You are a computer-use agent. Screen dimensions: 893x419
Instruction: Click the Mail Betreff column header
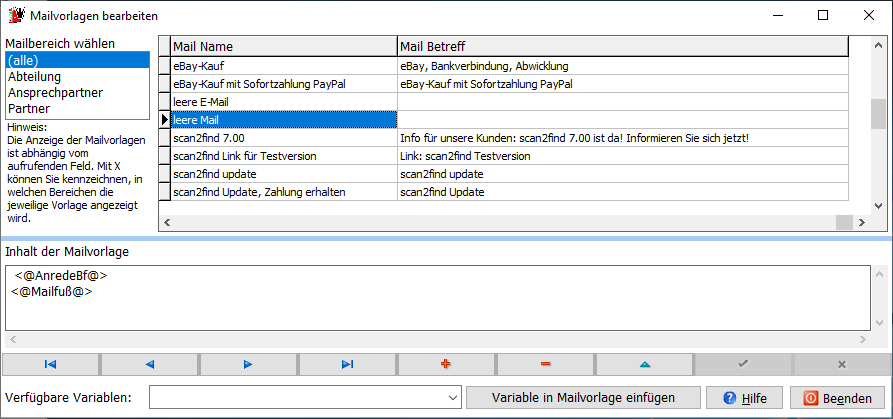623,46
